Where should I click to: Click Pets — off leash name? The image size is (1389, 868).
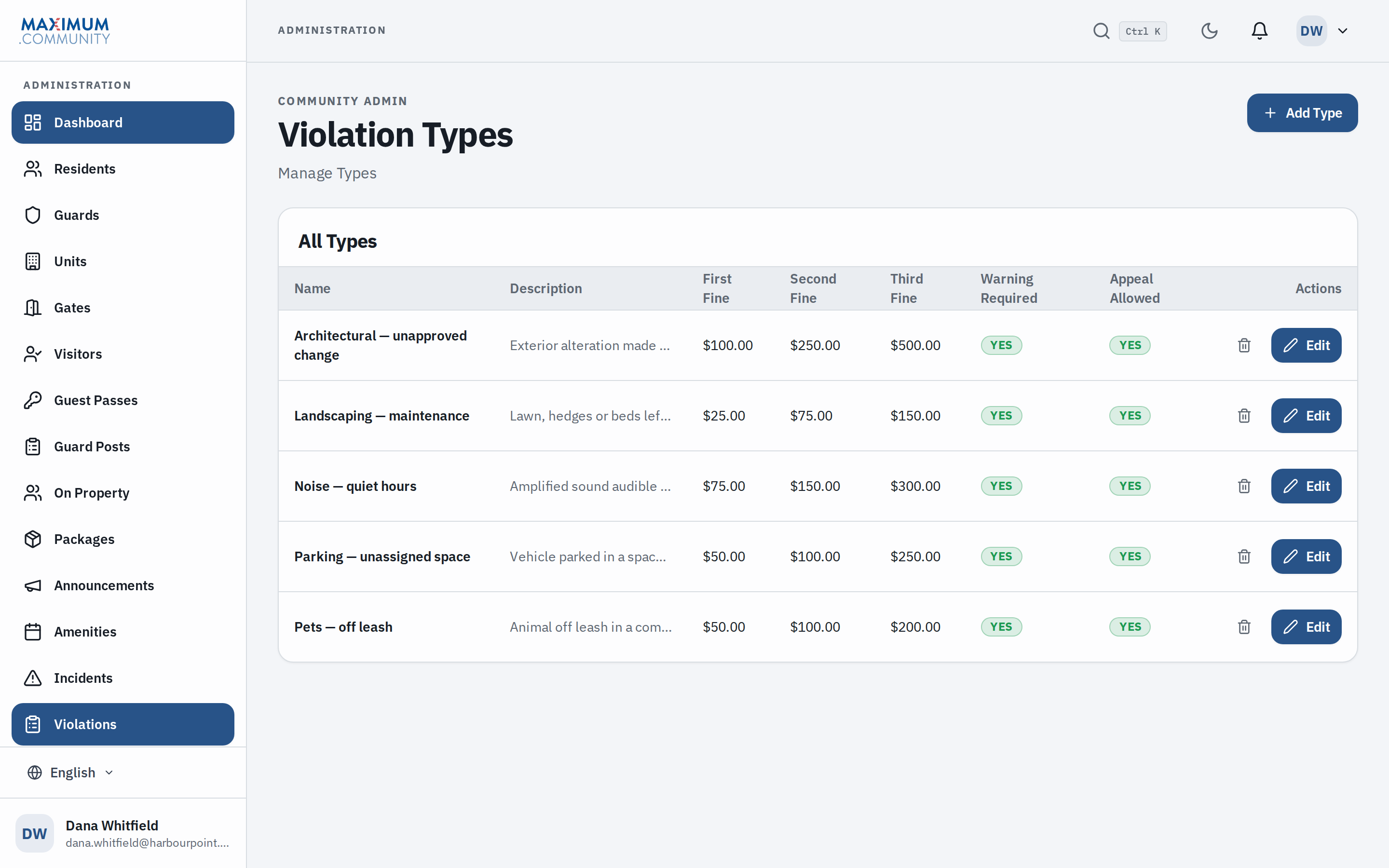coord(343,627)
